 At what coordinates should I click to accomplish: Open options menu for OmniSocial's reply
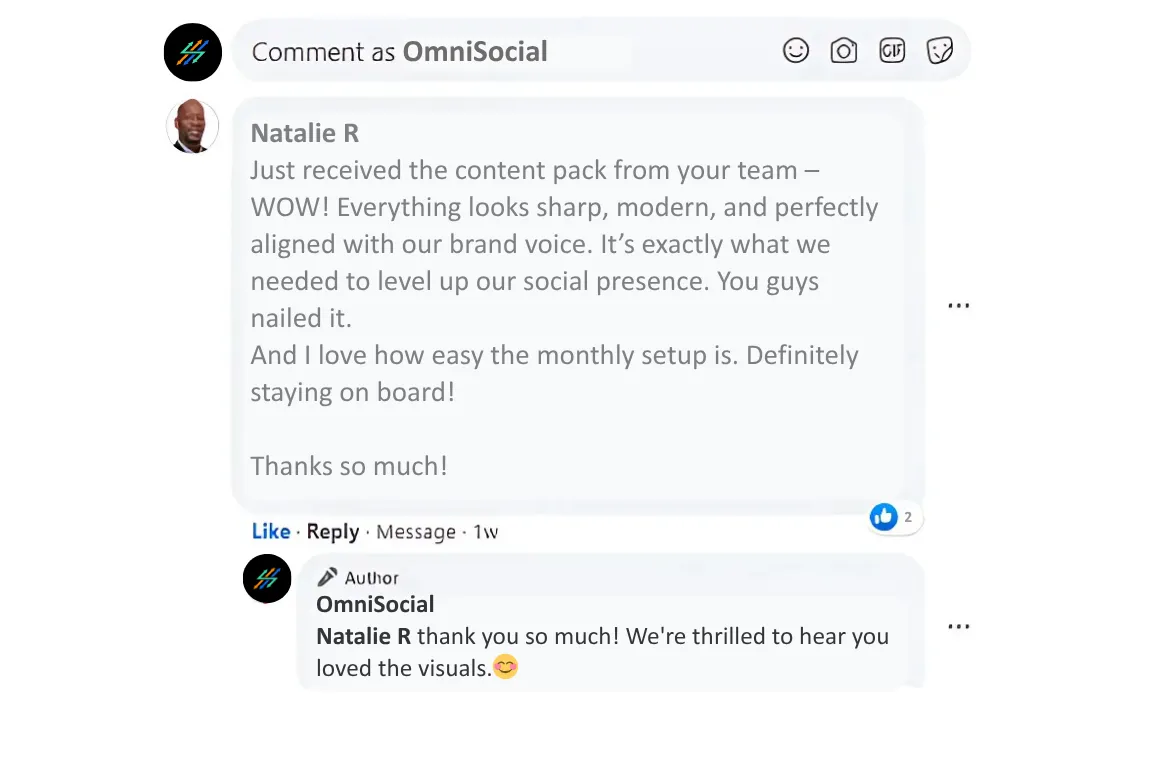[958, 627]
